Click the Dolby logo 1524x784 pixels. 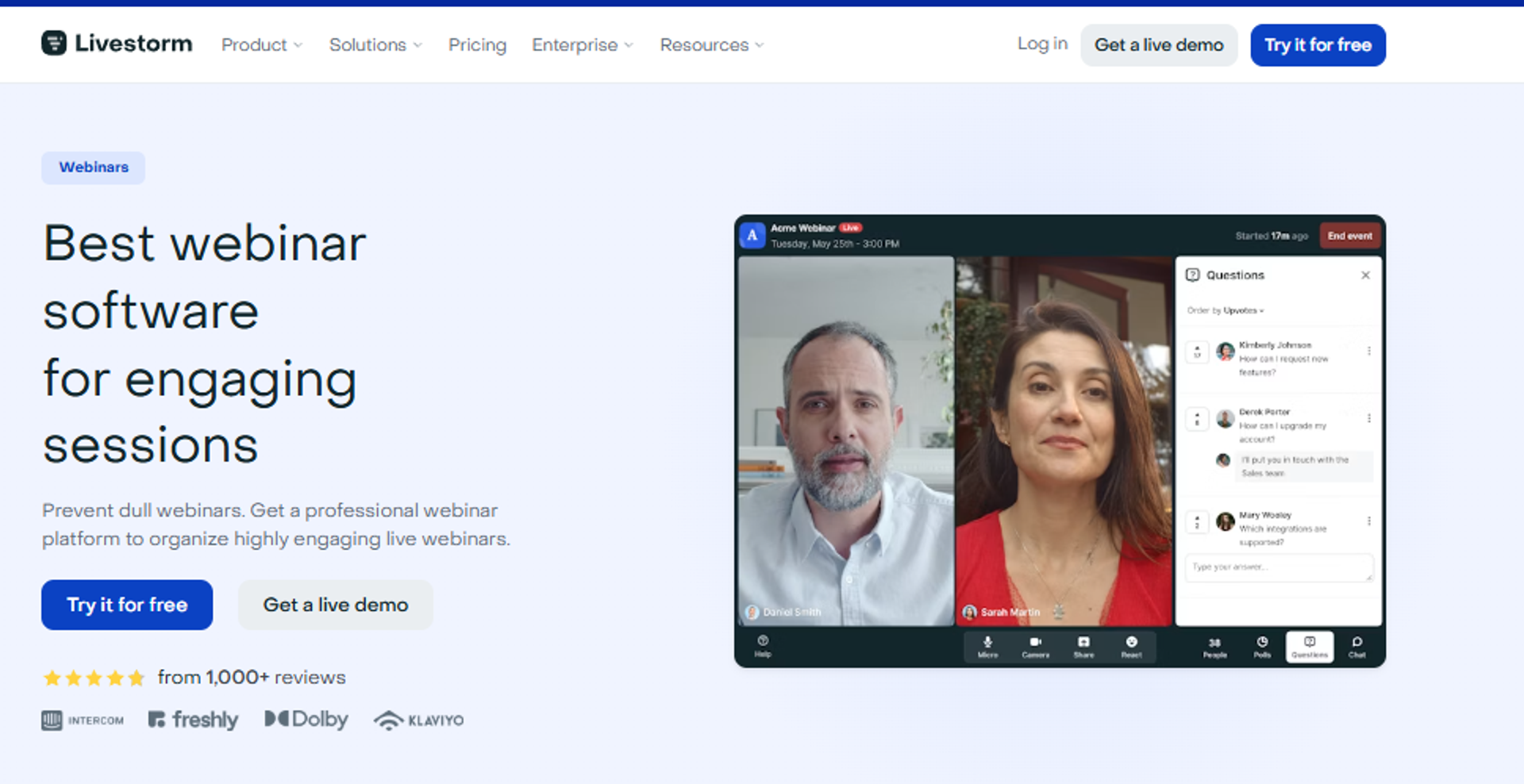(306, 719)
